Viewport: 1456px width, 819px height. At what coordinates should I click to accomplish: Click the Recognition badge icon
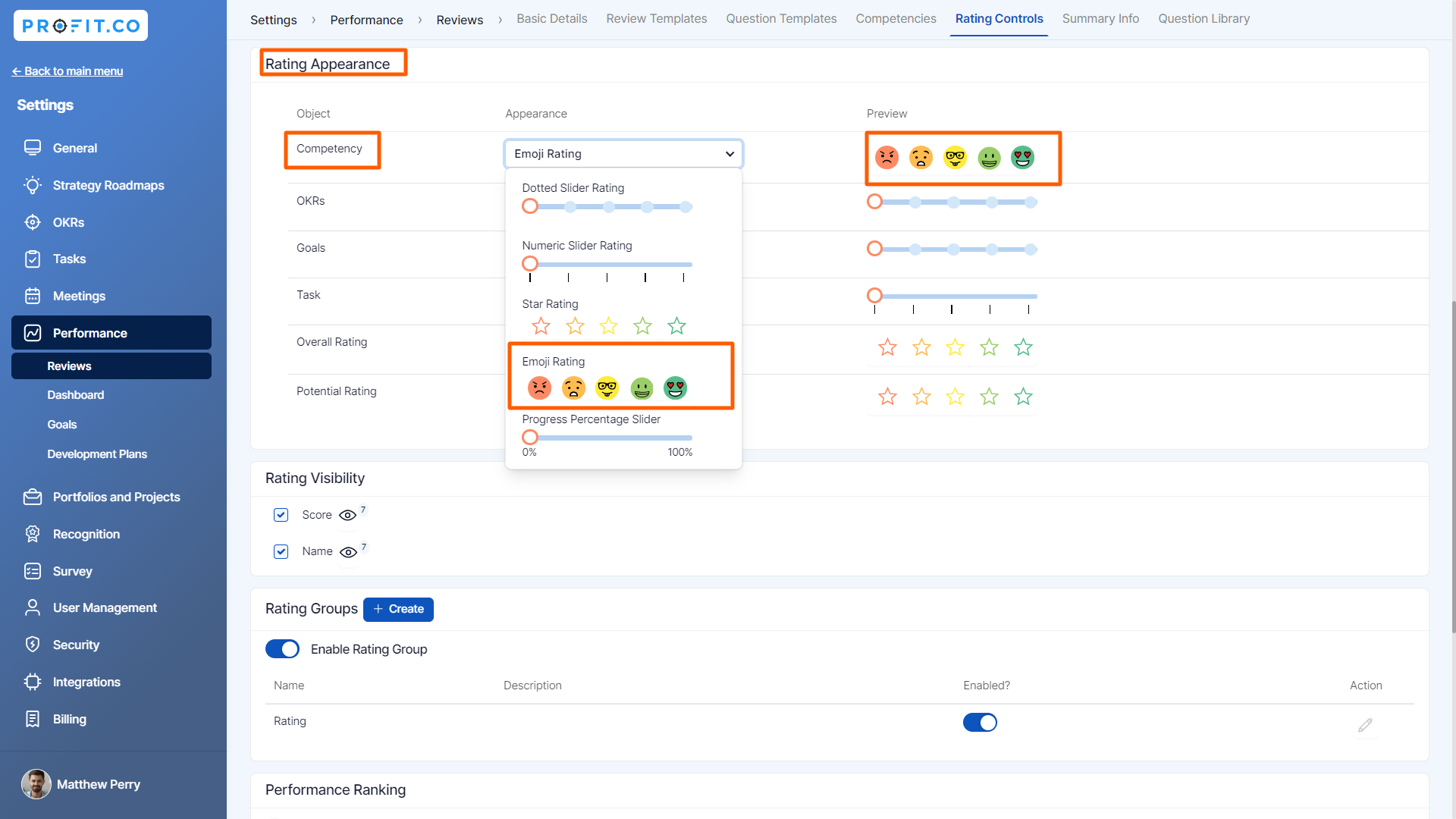pos(33,534)
